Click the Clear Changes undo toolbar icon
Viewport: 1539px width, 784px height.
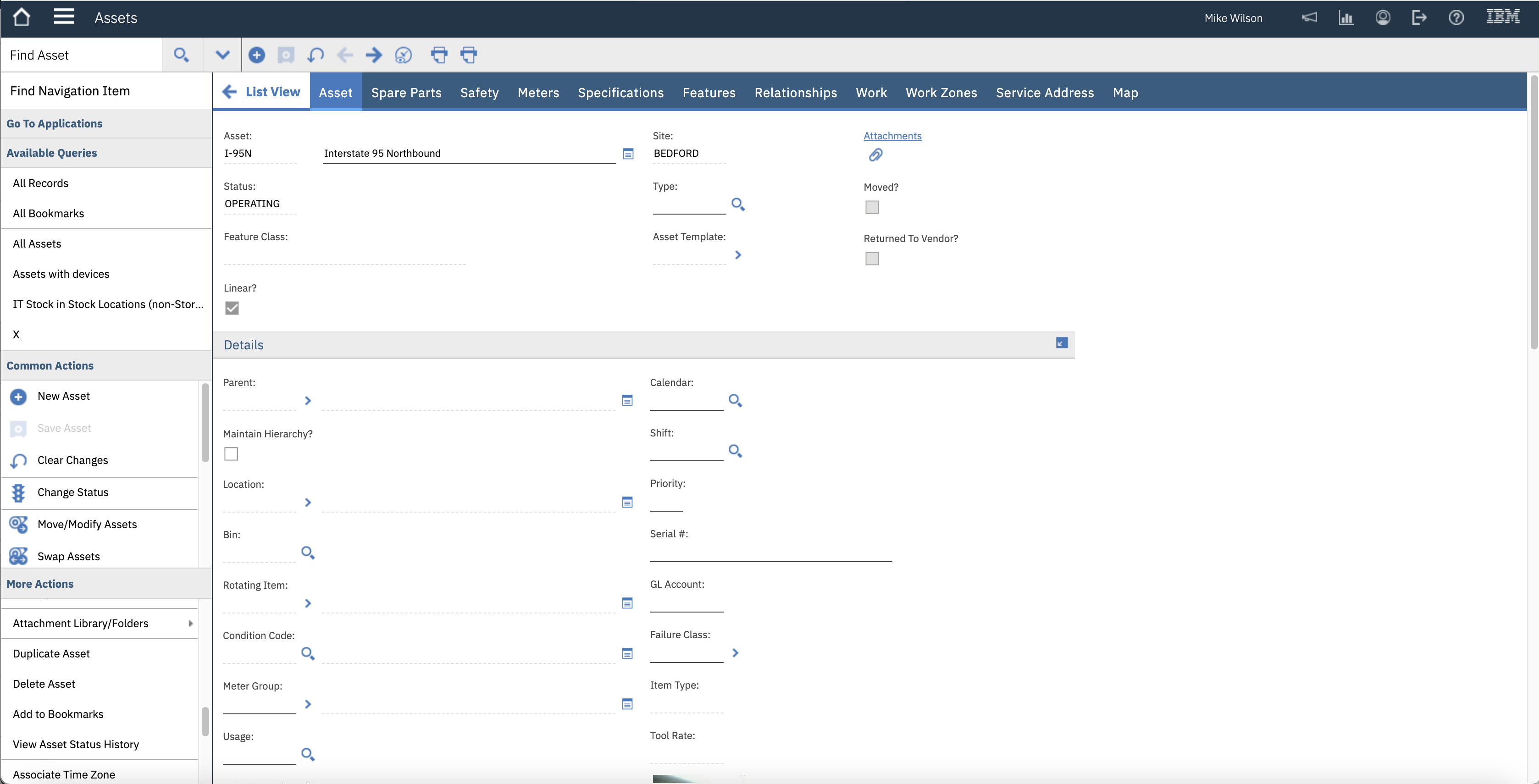pyautogui.click(x=316, y=55)
